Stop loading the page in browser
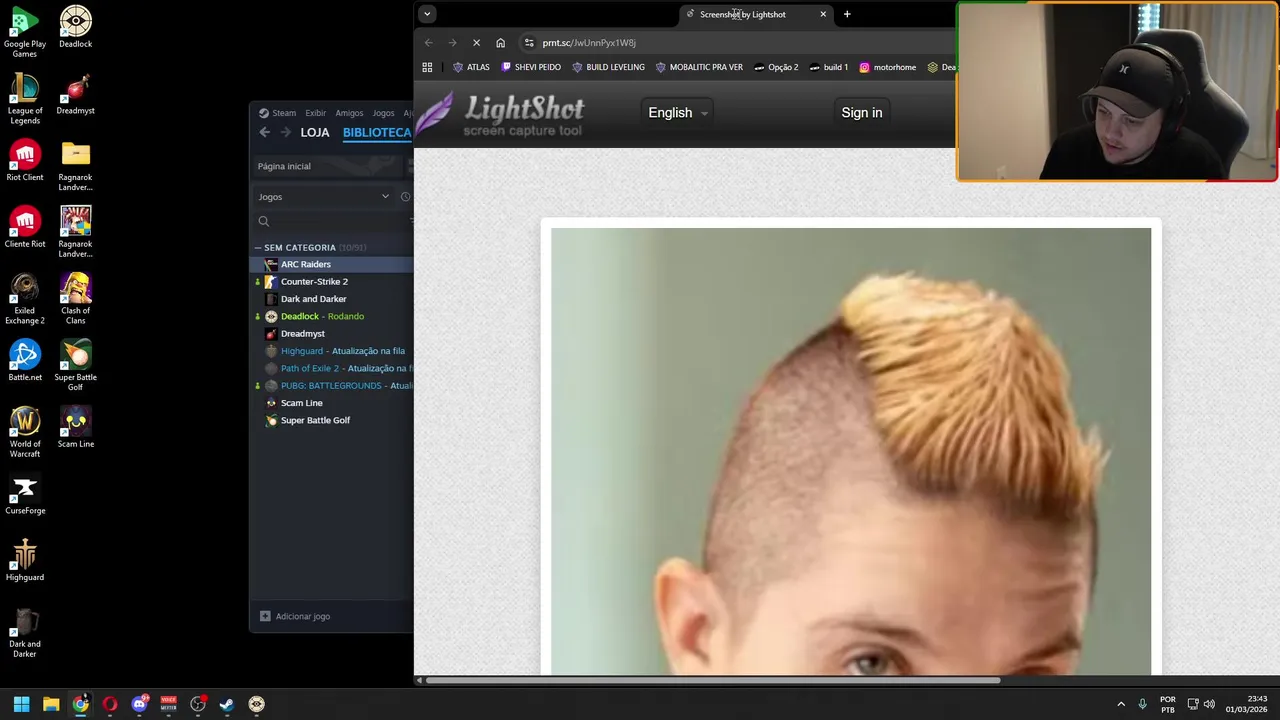The height and width of the screenshot is (720, 1280). point(476,42)
